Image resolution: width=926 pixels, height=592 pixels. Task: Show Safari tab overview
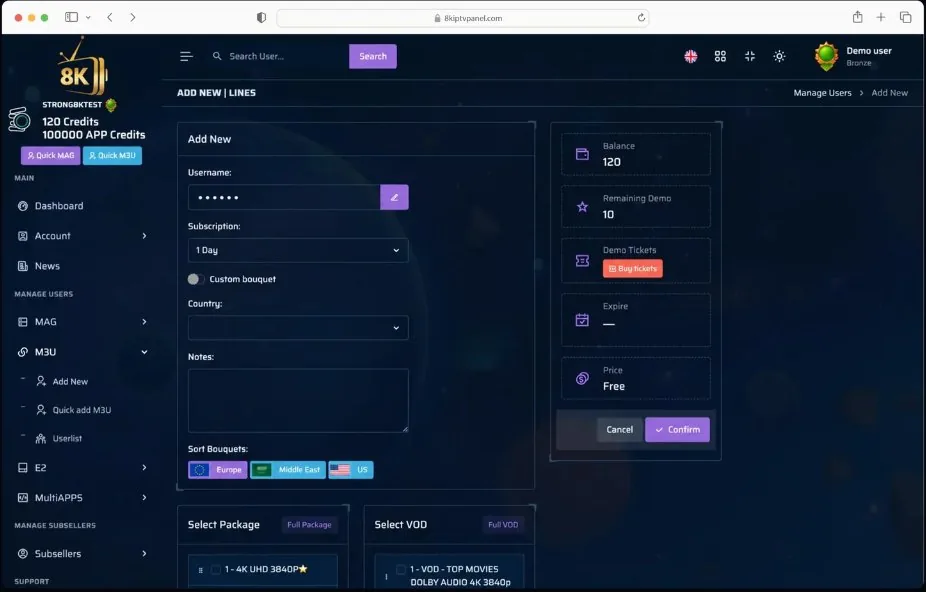905,17
